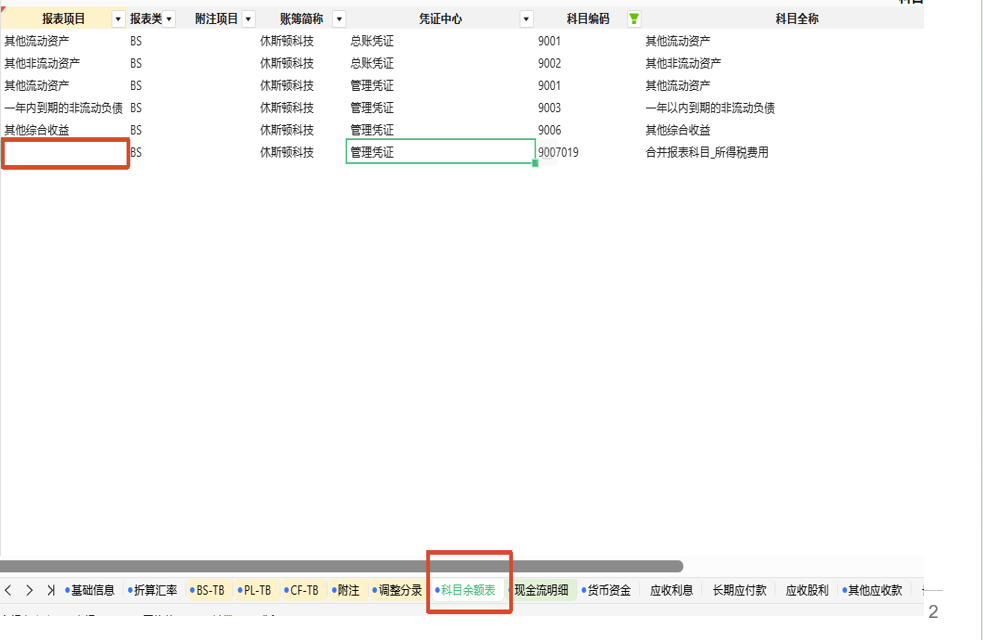Switch to the 应收利息 sheet tab
This screenshot has height=640, width=983.
coord(671,590)
